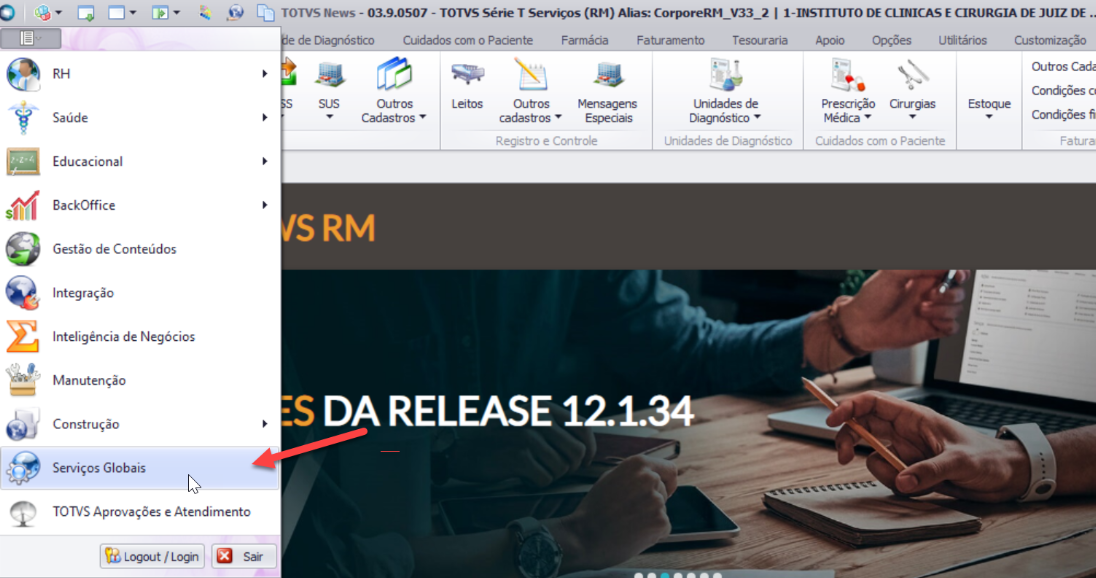Image resolution: width=1096 pixels, height=578 pixels.
Task: Open the Mensagens Especiais icon
Action: 608,74
